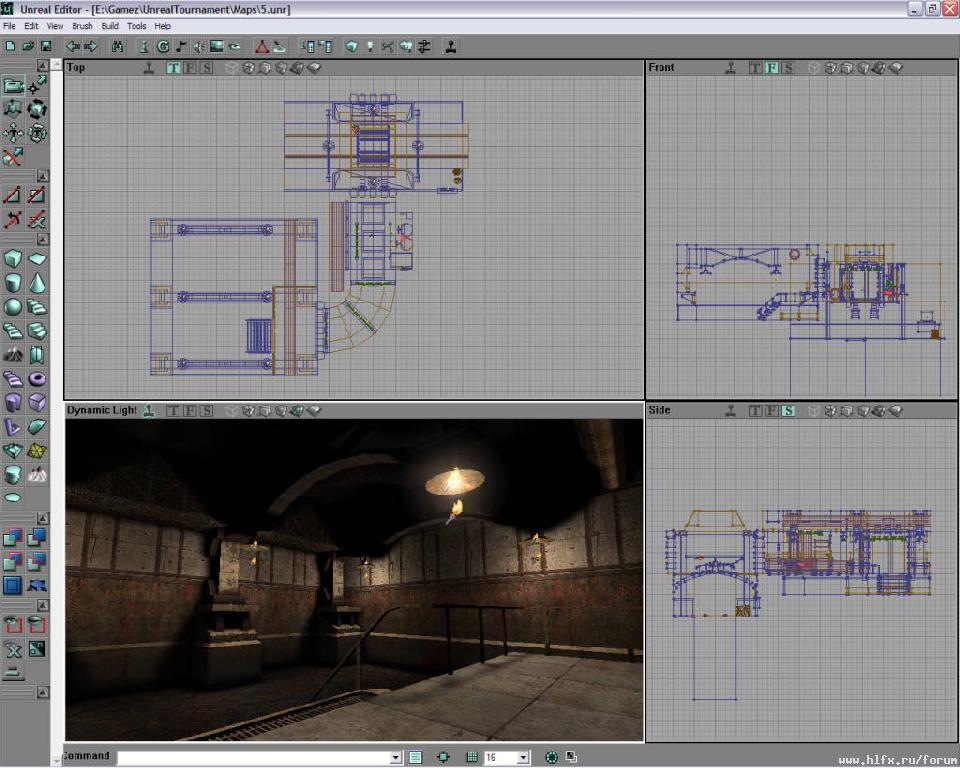Toggle Side view button in Side viewport
Screen dimensions: 960x768
pos(788,410)
